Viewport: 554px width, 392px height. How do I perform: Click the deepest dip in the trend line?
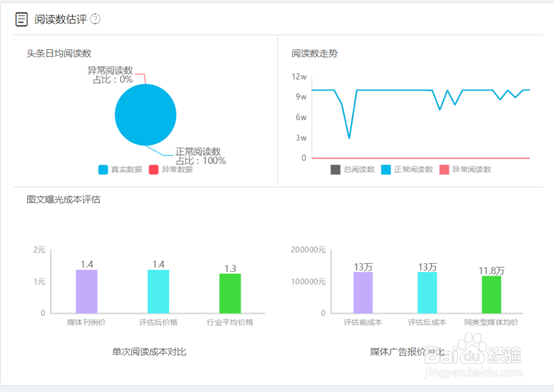pos(349,138)
